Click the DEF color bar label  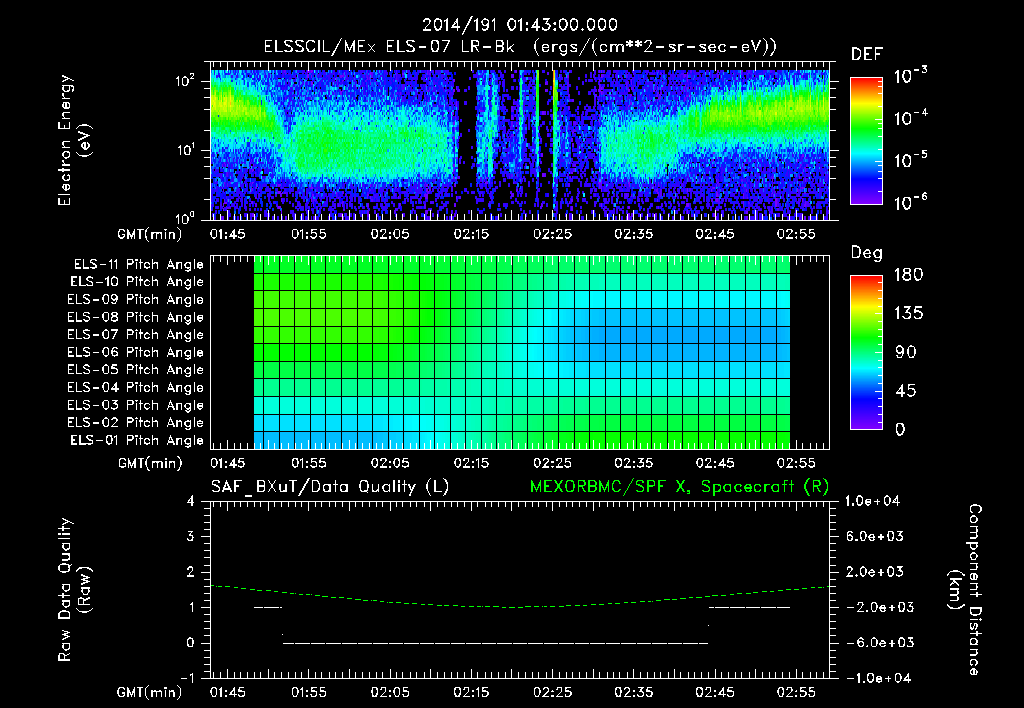(x=867, y=54)
